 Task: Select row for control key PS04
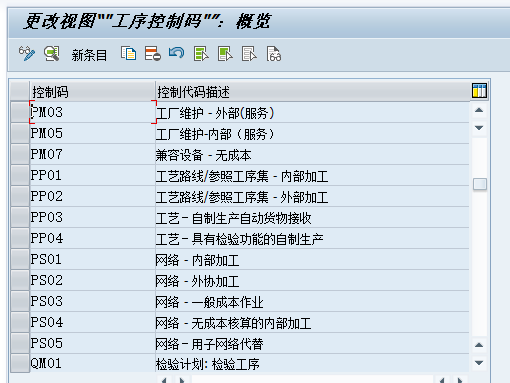click(20, 322)
